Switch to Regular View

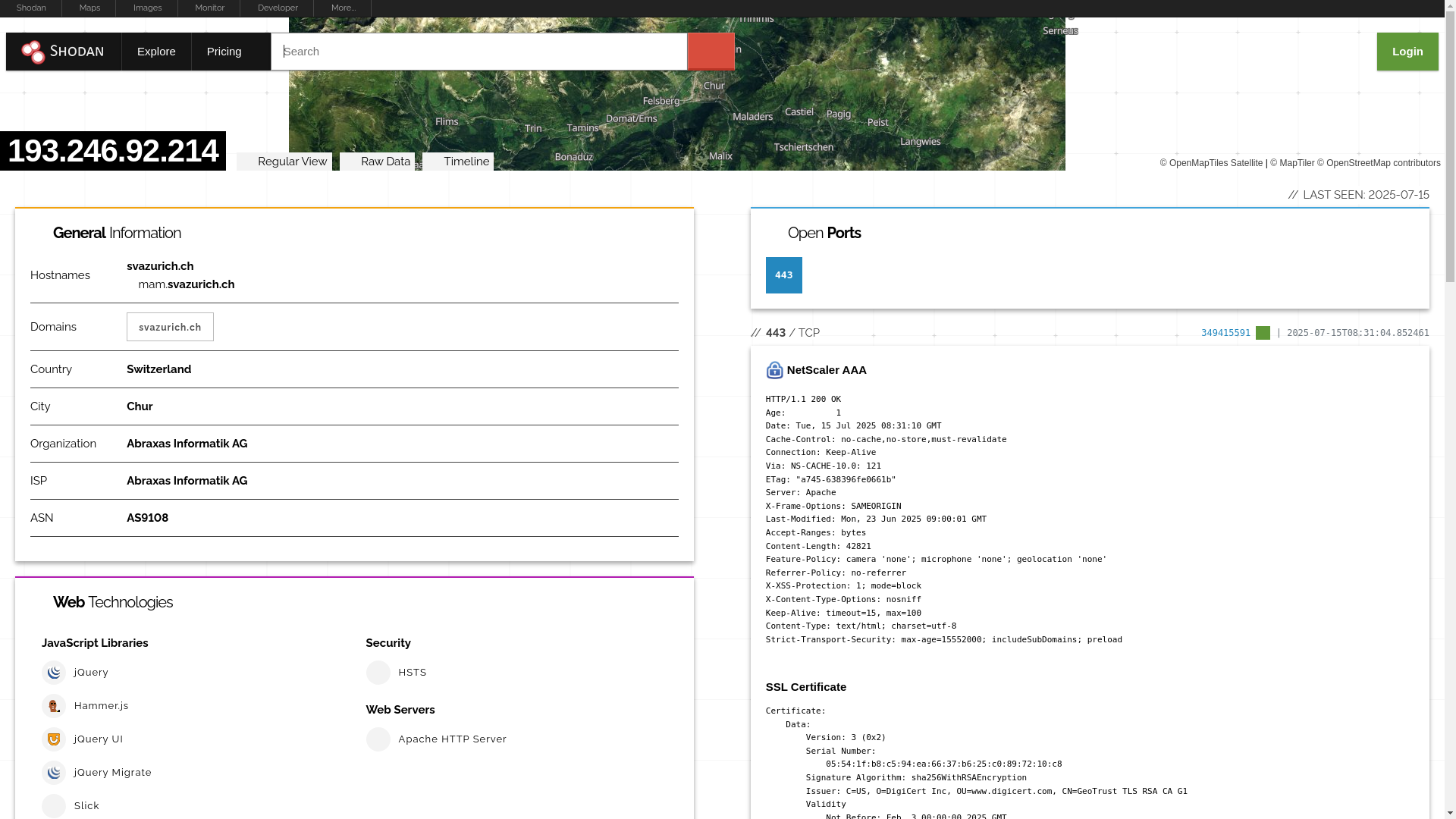point(284,162)
